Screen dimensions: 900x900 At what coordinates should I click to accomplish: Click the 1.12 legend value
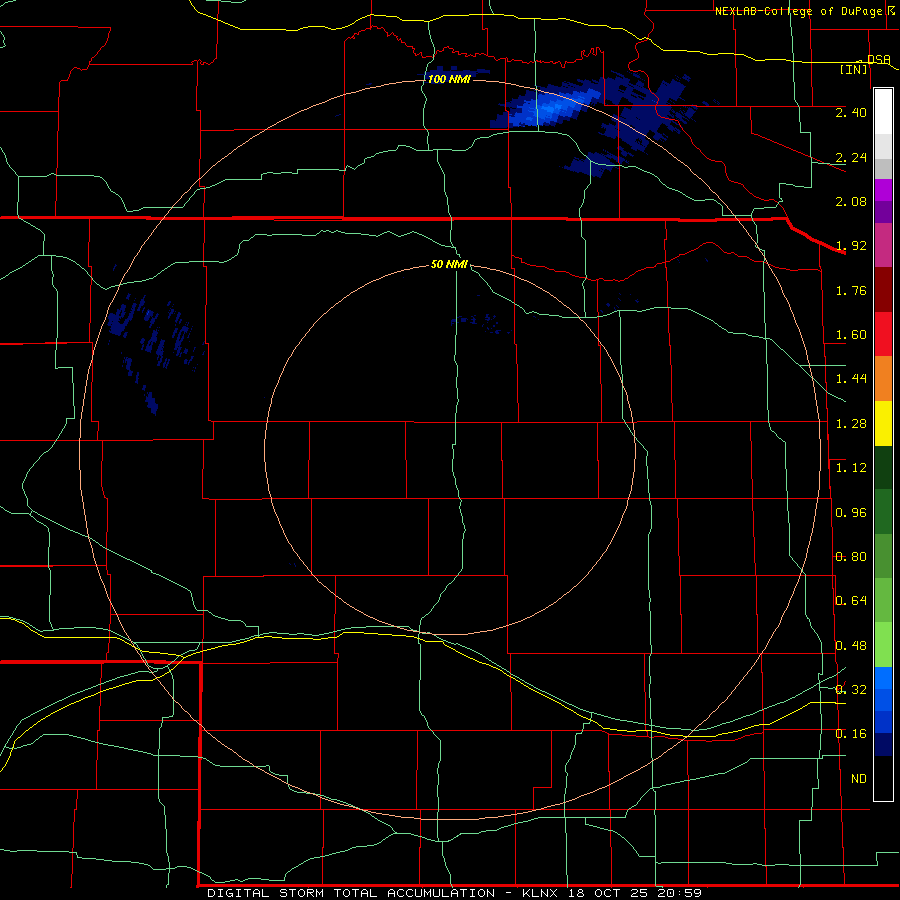(x=851, y=468)
